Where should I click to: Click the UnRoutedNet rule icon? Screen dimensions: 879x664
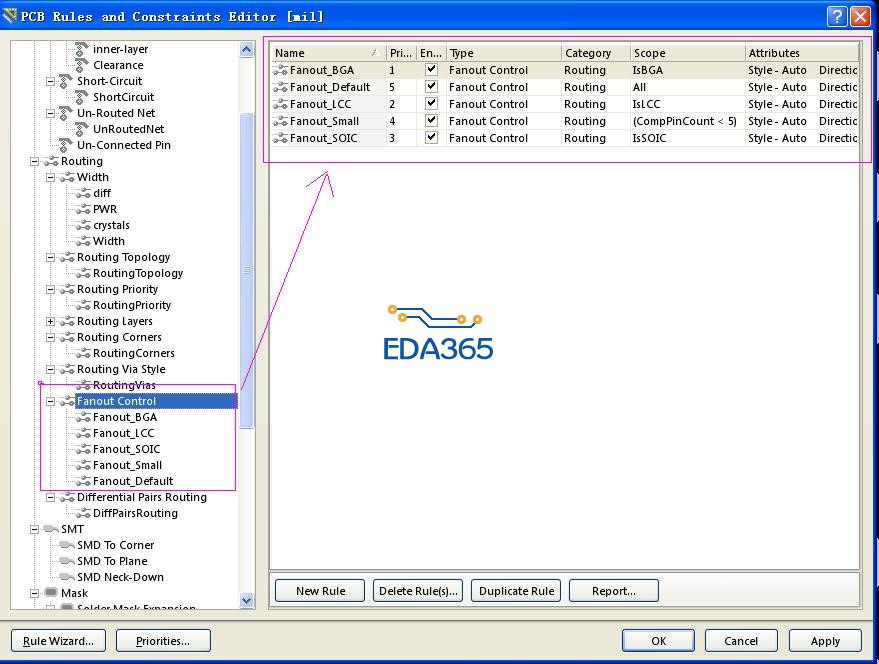pyautogui.click(x=82, y=129)
